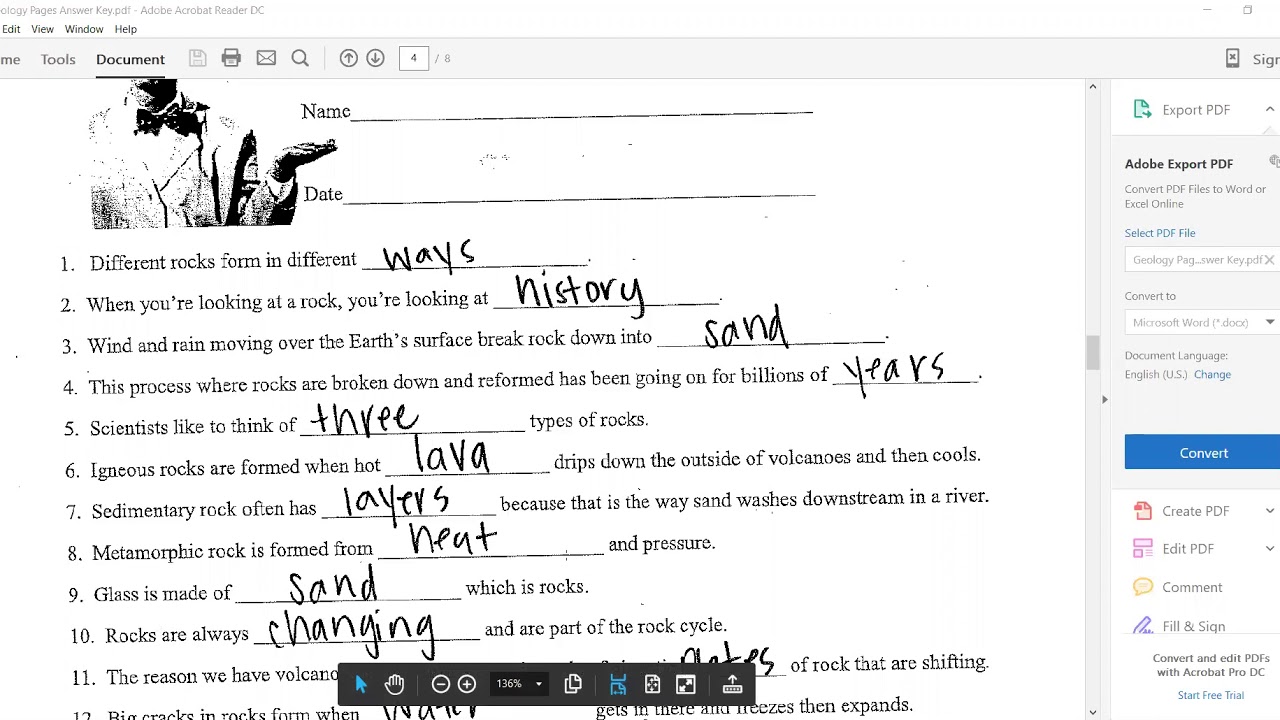Expand the Create PDF section chevron
1280x720 pixels.
click(x=1270, y=510)
